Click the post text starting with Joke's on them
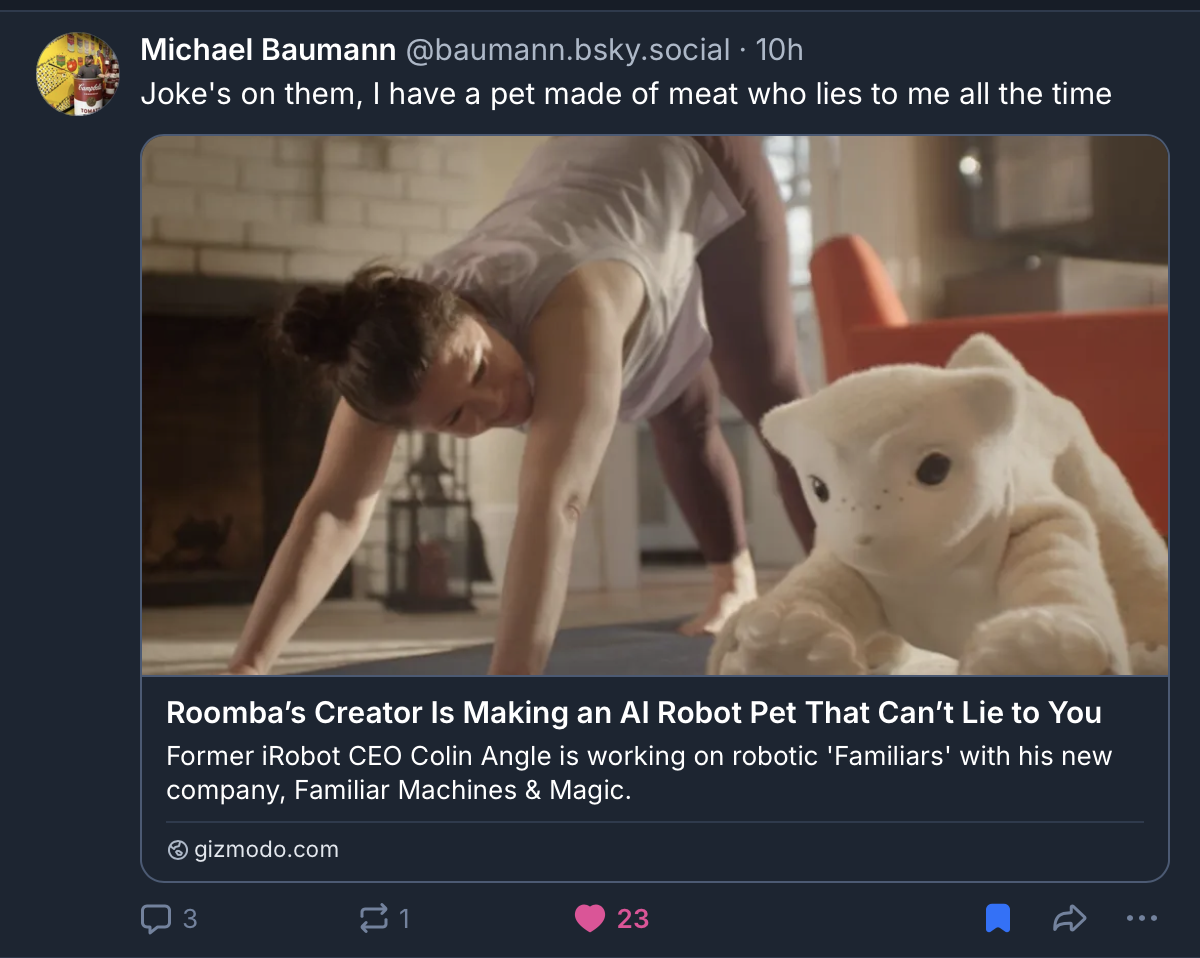 click(x=626, y=94)
